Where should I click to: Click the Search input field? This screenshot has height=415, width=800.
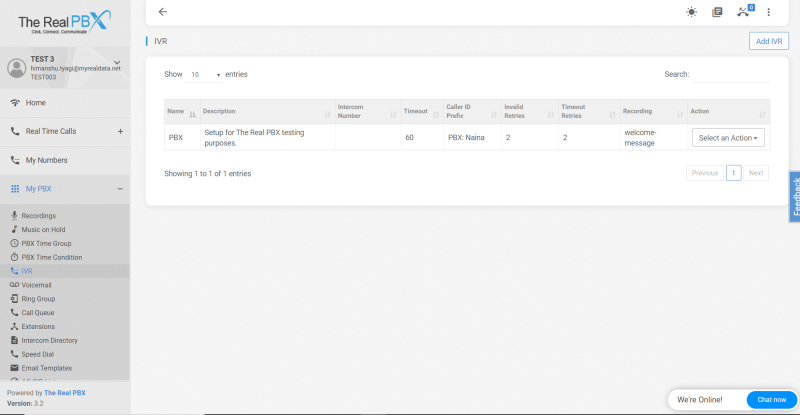(x=732, y=74)
